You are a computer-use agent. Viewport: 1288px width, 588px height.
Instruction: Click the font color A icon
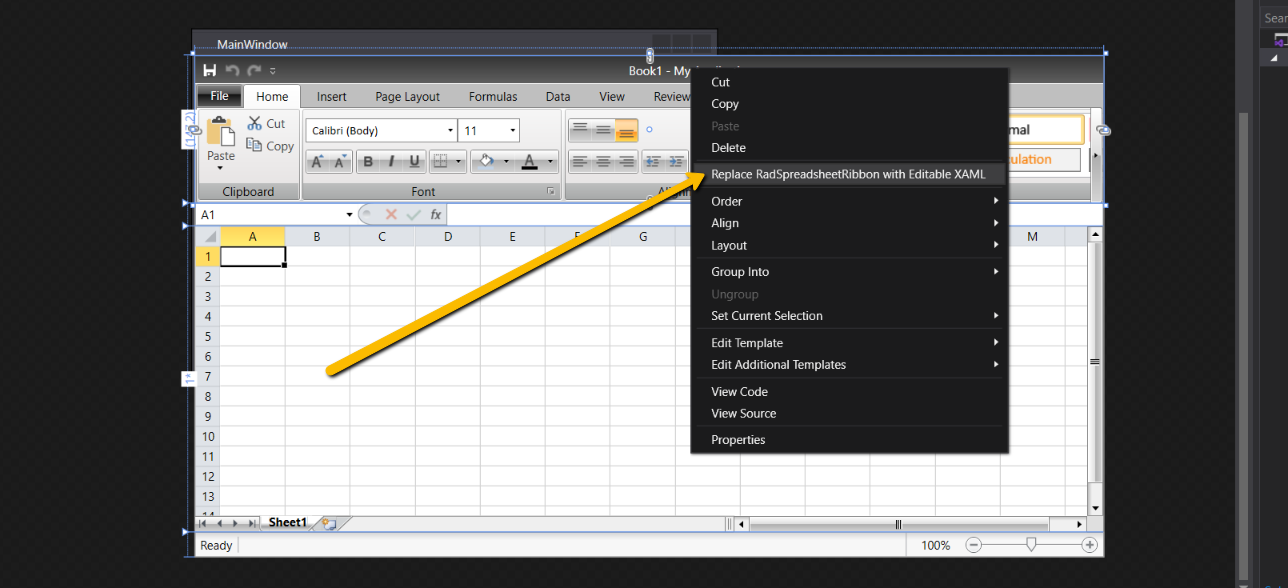pyautogui.click(x=529, y=161)
